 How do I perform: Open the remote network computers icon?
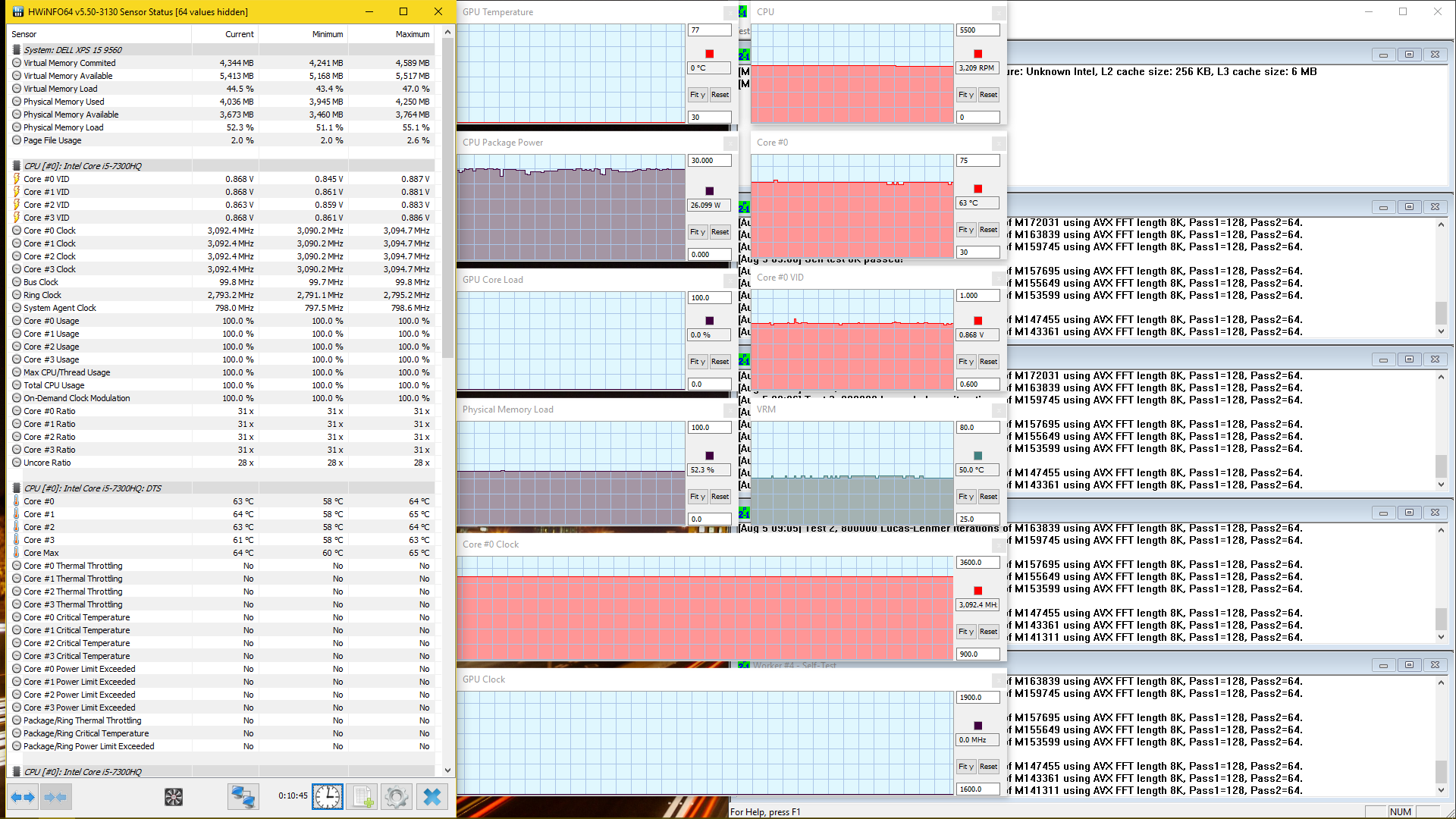243,797
